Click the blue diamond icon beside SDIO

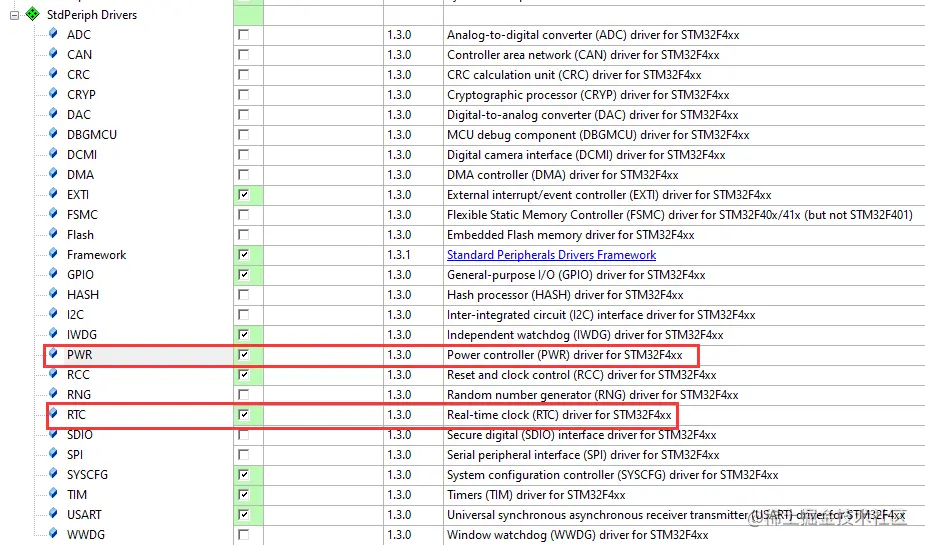pyautogui.click(x=53, y=434)
